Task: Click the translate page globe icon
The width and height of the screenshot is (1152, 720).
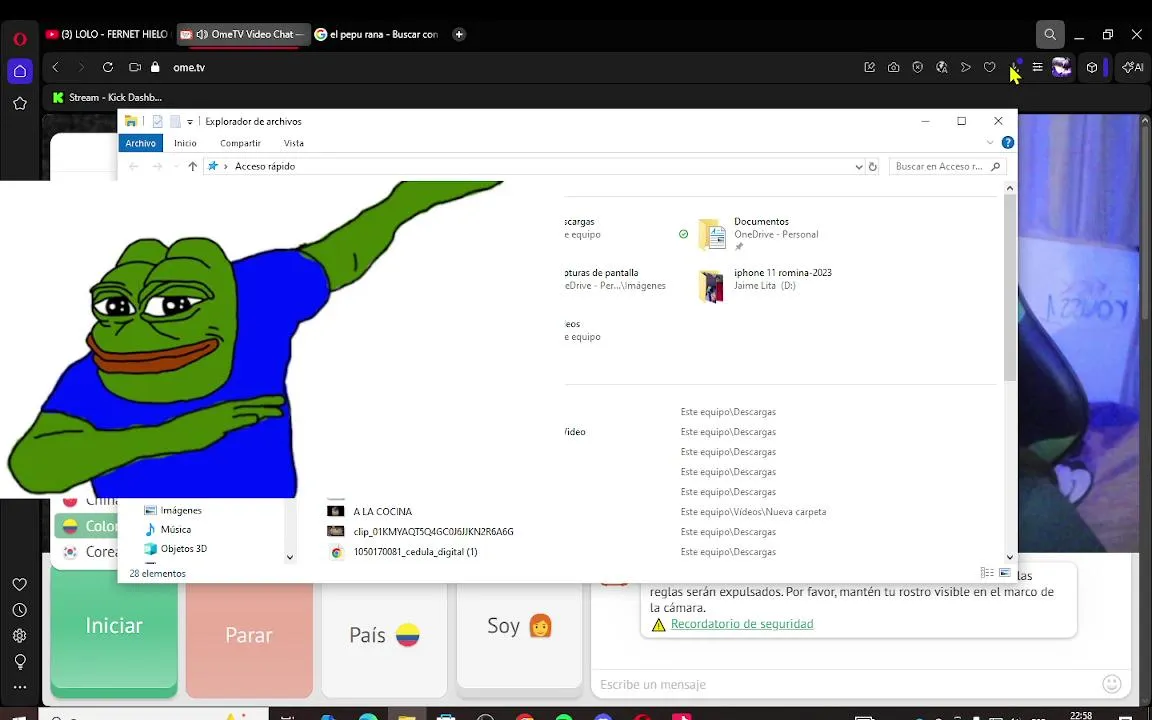Action: coord(942,67)
